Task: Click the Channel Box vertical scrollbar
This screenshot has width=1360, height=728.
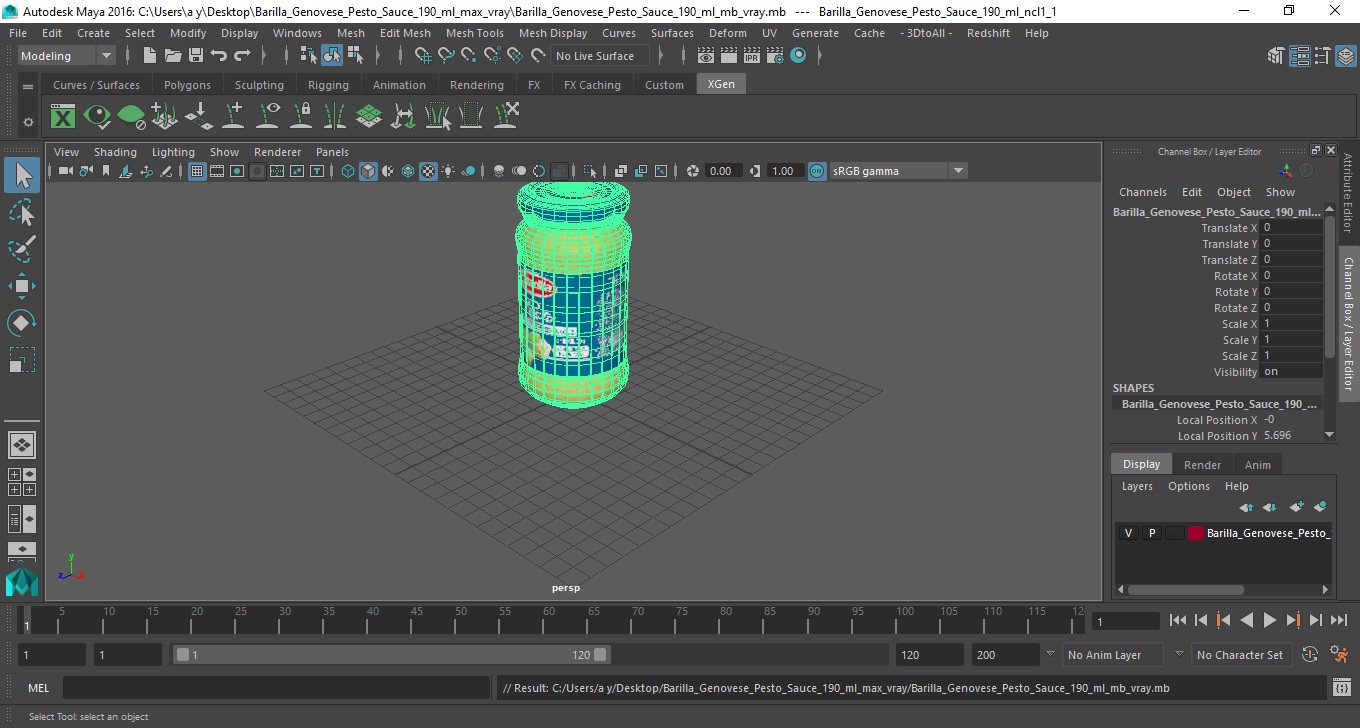Action: [1330, 288]
